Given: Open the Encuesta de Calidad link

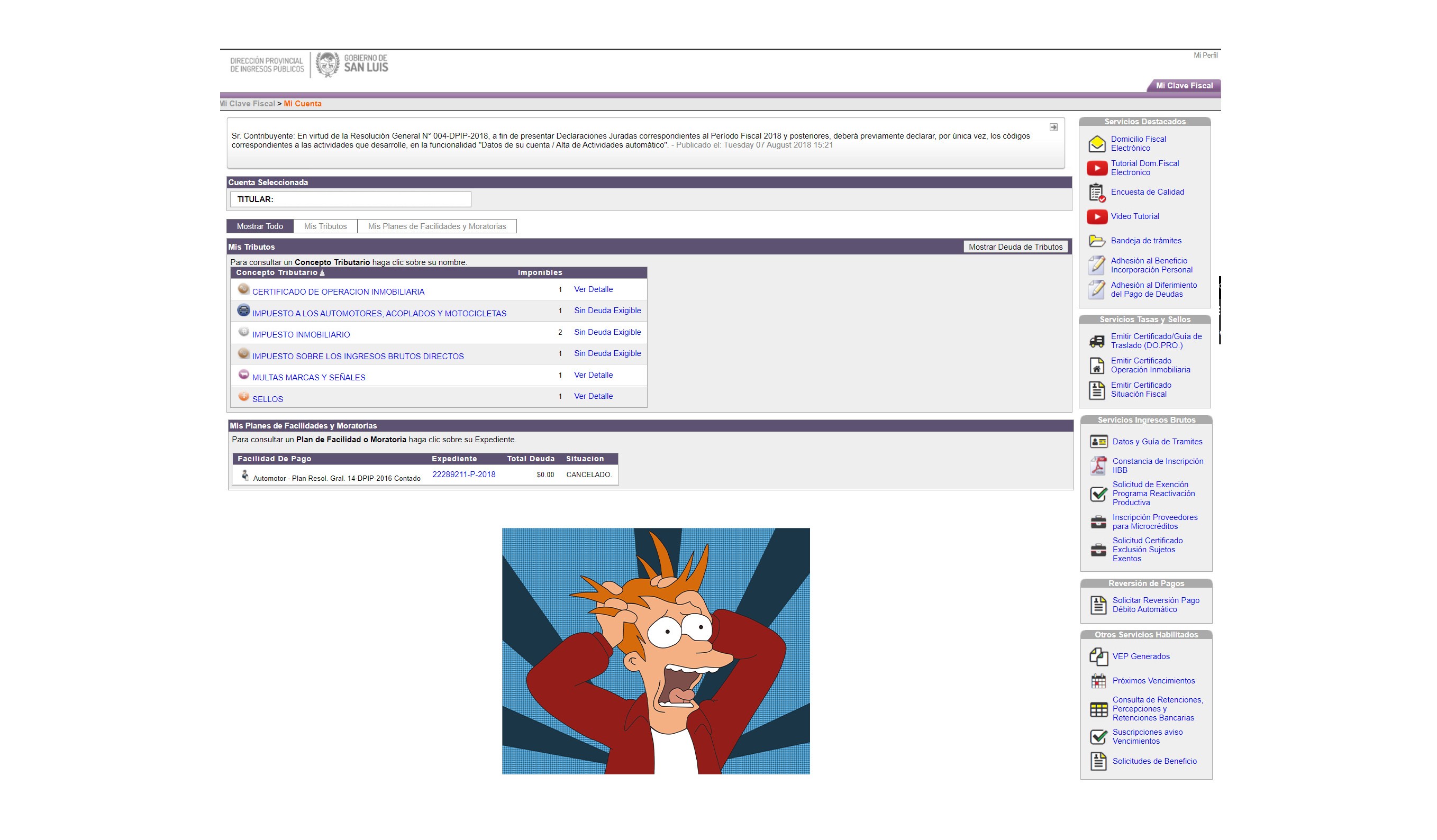Looking at the screenshot, I should point(1147,192).
